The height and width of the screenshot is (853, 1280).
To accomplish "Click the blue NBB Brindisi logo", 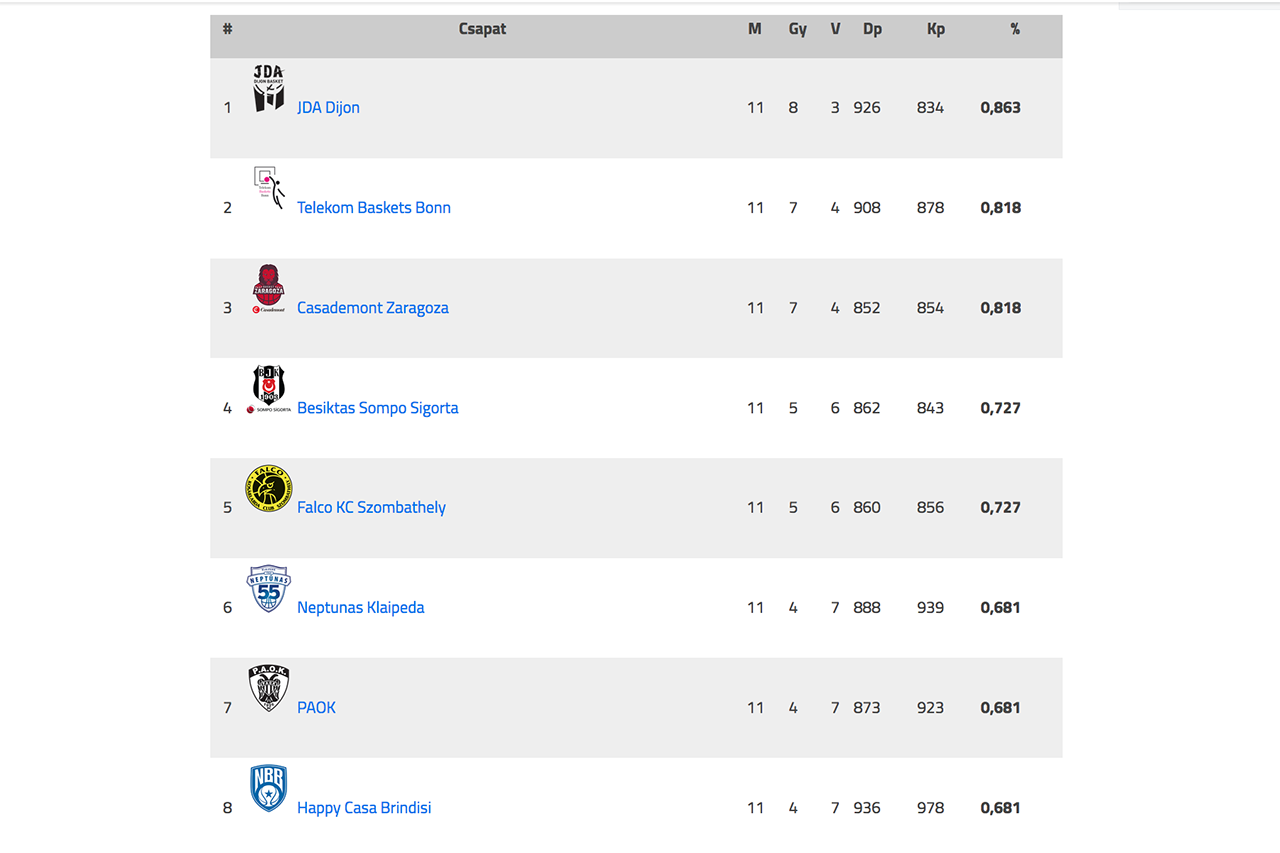I will click(269, 789).
